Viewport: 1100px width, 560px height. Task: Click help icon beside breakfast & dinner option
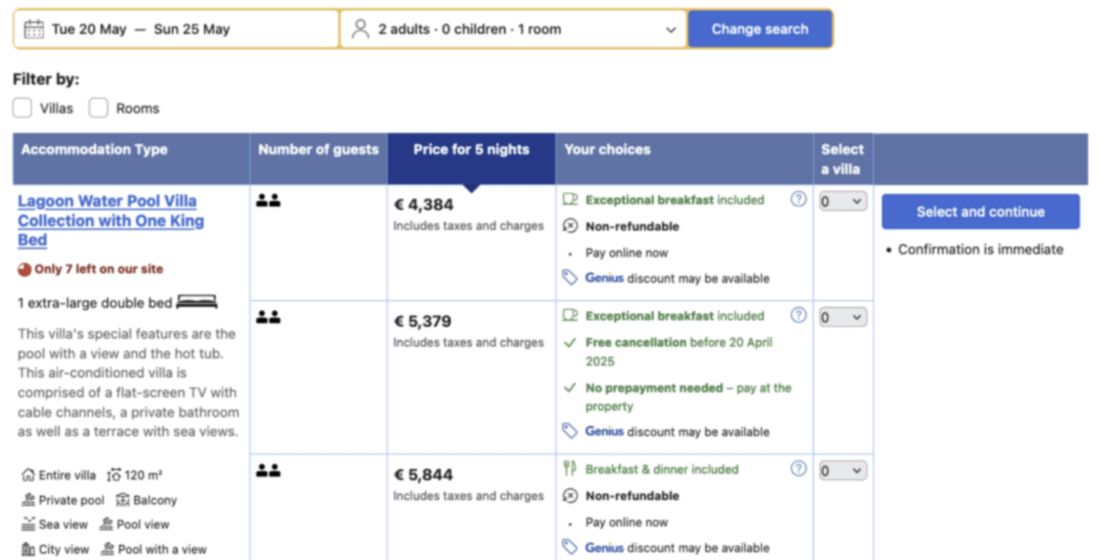[x=798, y=468]
